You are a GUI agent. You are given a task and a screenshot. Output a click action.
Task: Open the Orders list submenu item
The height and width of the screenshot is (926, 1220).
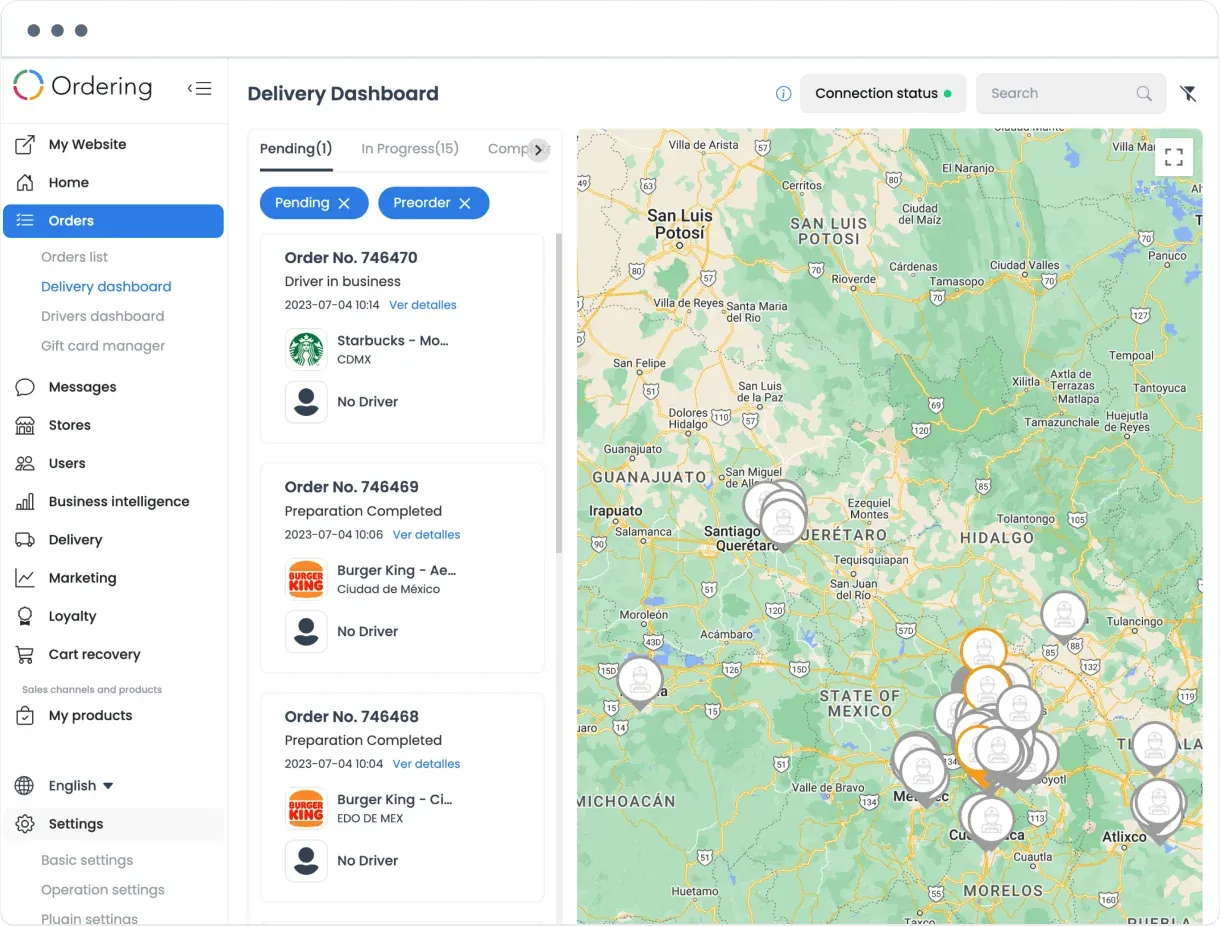pyautogui.click(x=74, y=257)
